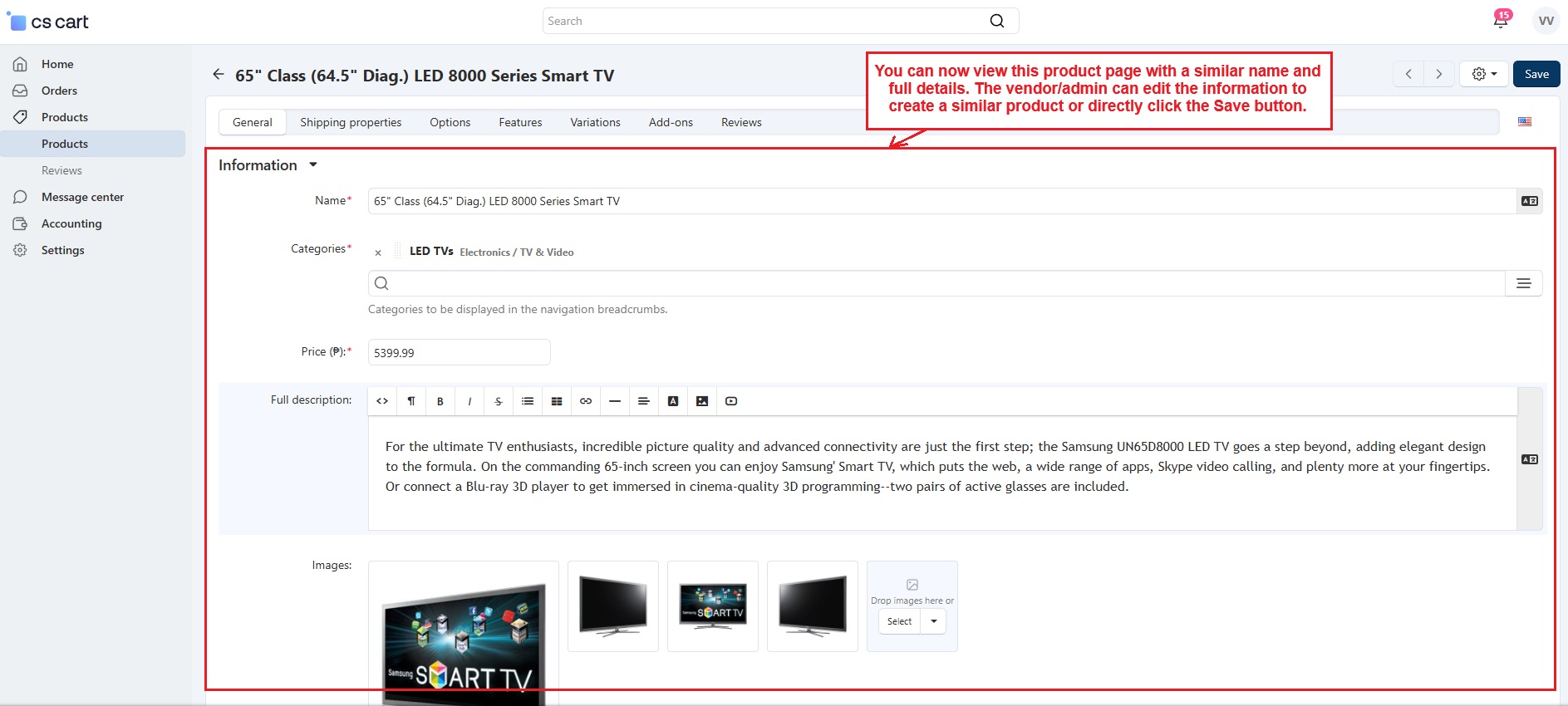The height and width of the screenshot is (706, 1568).
Task: Insert a video into the description
Action: [x=731, y=401]
